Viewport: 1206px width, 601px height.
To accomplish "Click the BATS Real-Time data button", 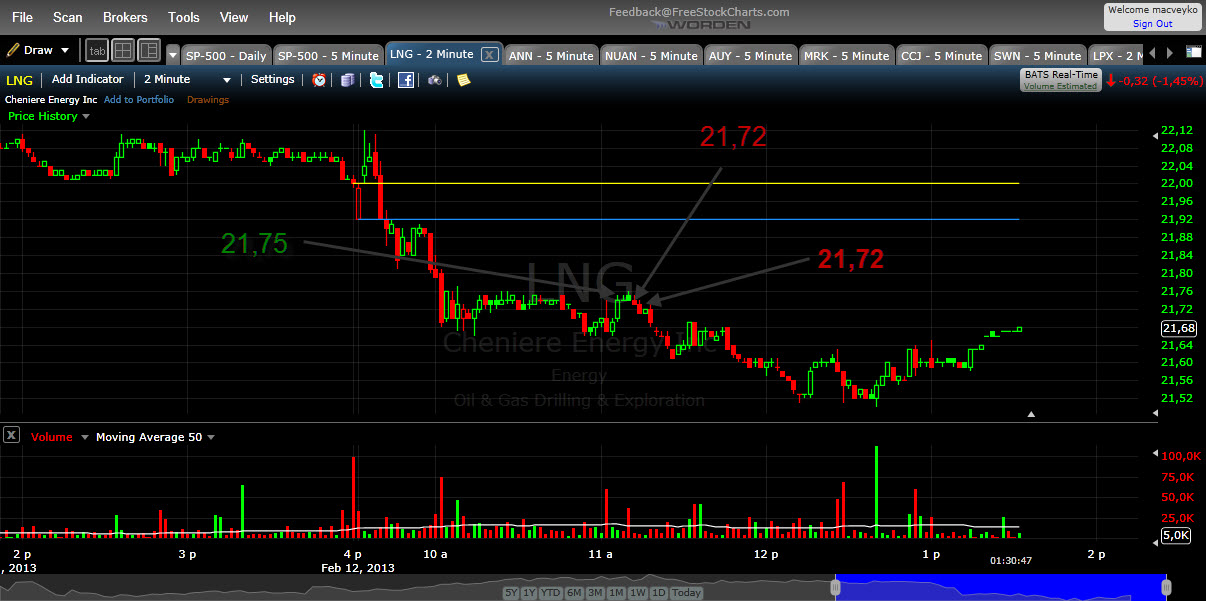I will (1060, 80).
